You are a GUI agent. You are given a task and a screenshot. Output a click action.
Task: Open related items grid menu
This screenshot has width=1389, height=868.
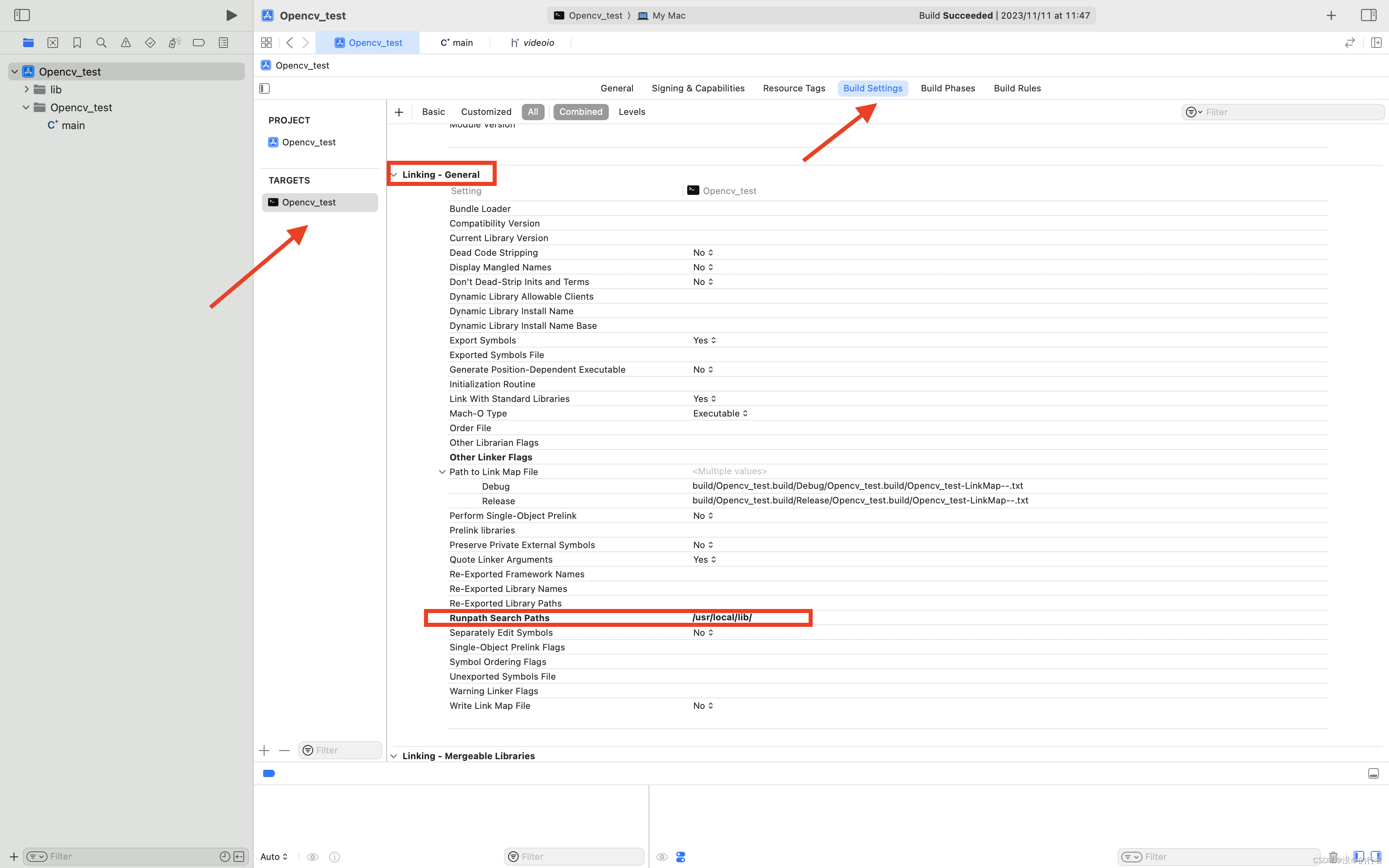(266, 43)
